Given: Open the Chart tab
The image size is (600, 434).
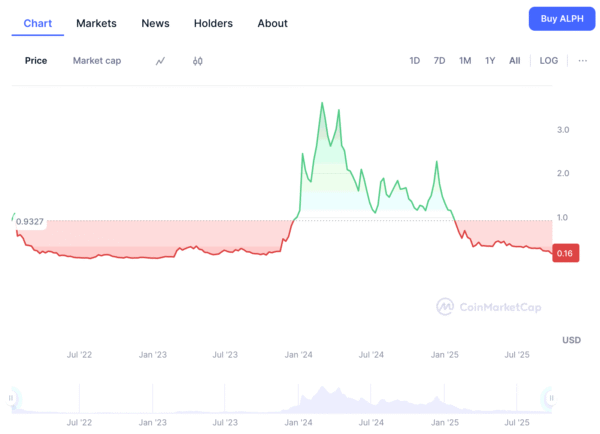Looking at the screenshot, I should (38, 23).
